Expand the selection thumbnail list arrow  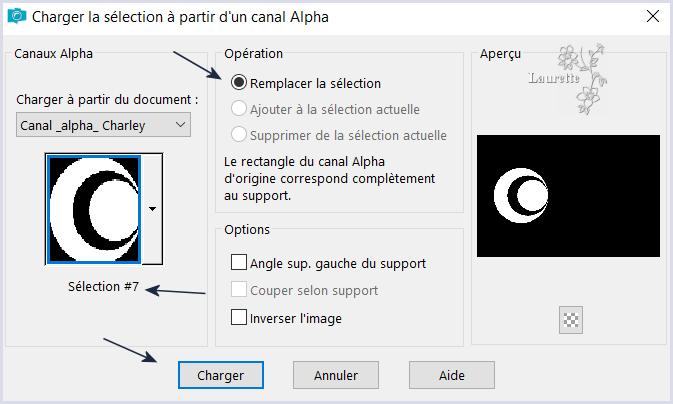pos(152,209)
